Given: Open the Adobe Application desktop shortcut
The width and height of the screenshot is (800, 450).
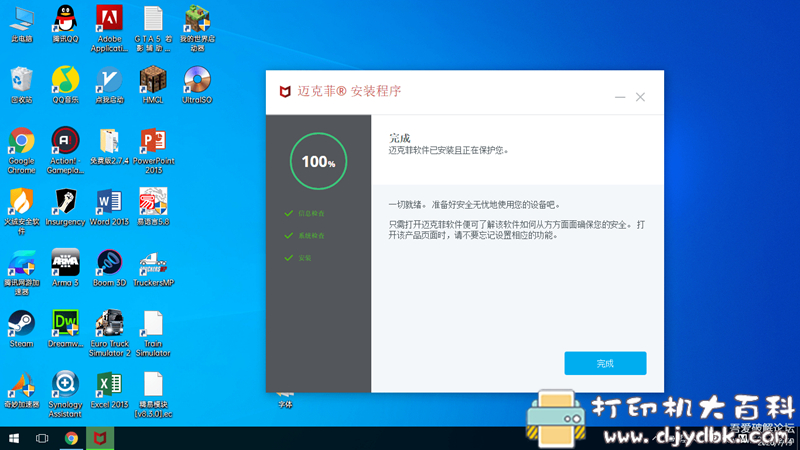Looking at the screenshot, I should pyautogui.click(x=109, y=29).
